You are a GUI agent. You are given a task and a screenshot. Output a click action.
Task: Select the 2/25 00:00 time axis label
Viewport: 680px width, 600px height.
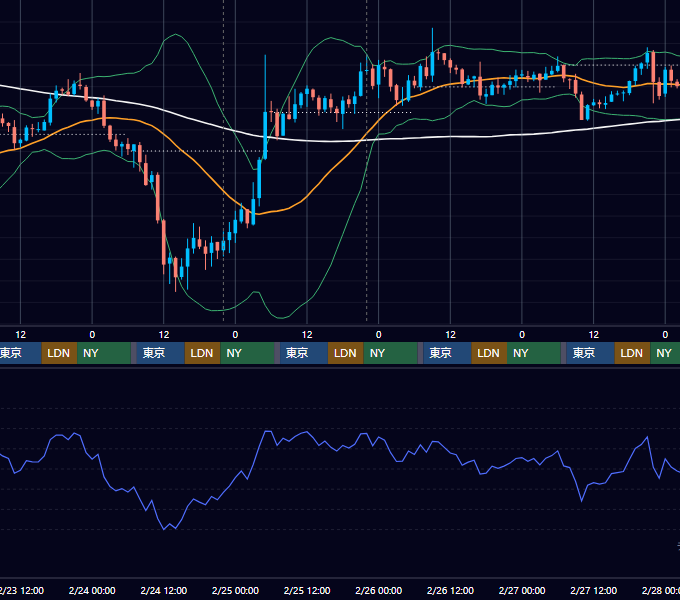pyautogui.click(x=235, y=590)
